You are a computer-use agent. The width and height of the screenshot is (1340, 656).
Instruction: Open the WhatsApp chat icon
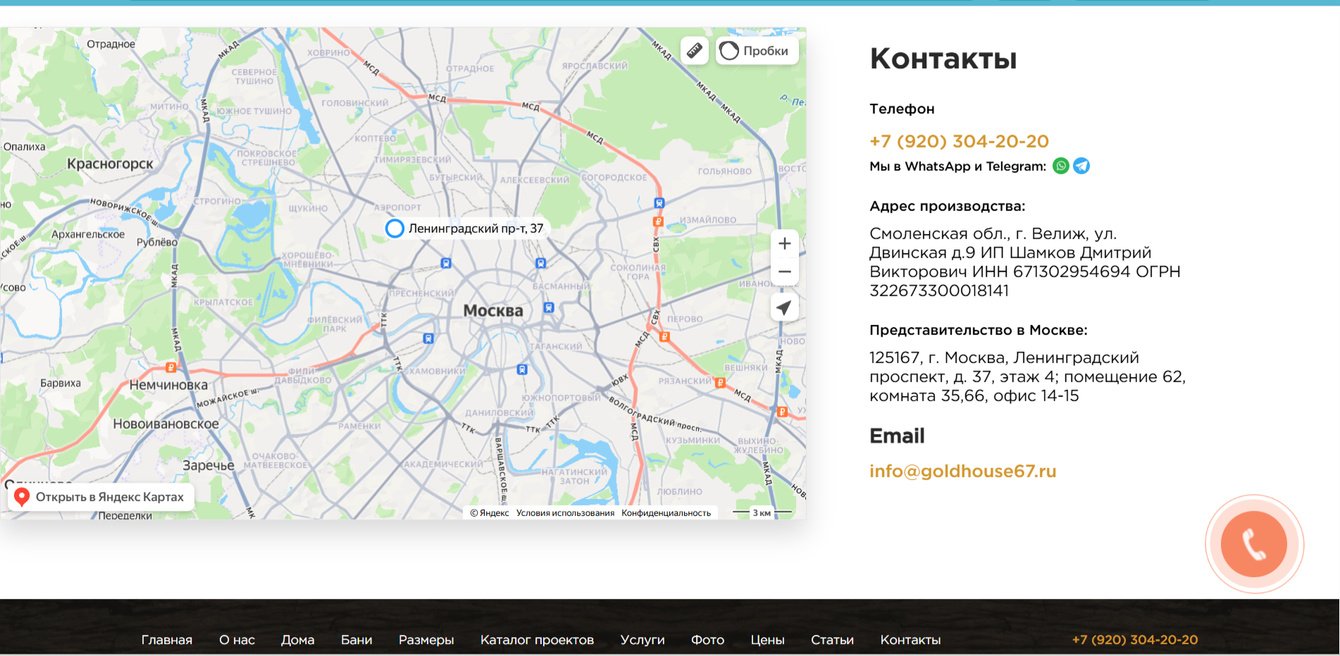click(x=1061, y=166)
